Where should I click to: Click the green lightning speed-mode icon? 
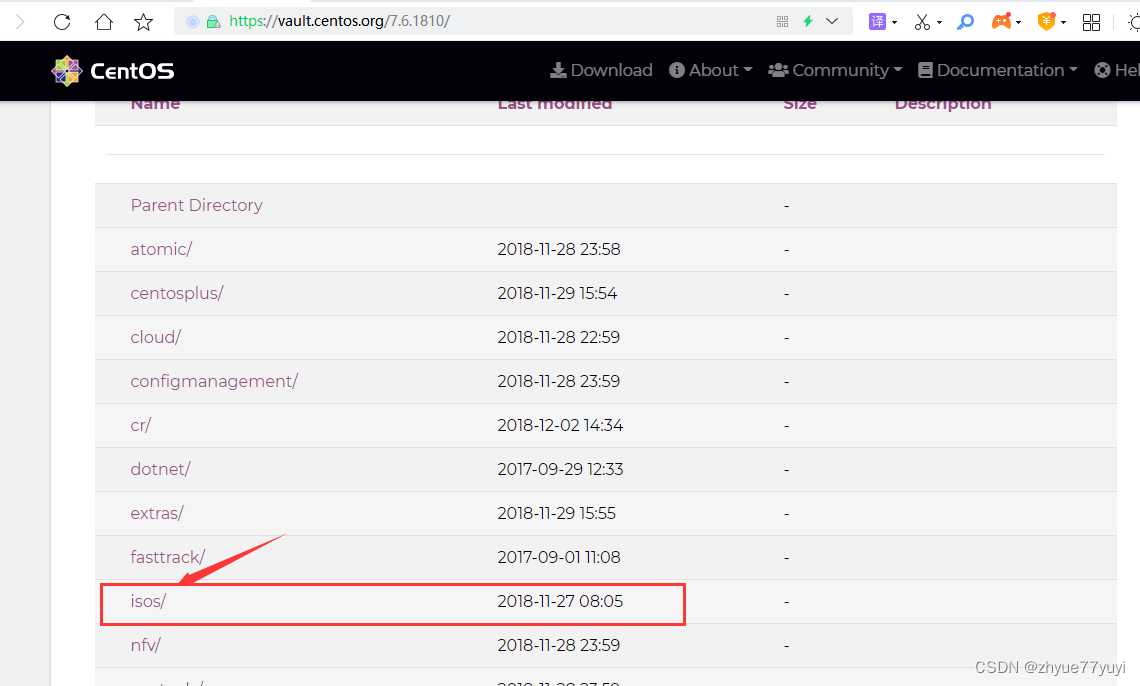tap(808, 21)
